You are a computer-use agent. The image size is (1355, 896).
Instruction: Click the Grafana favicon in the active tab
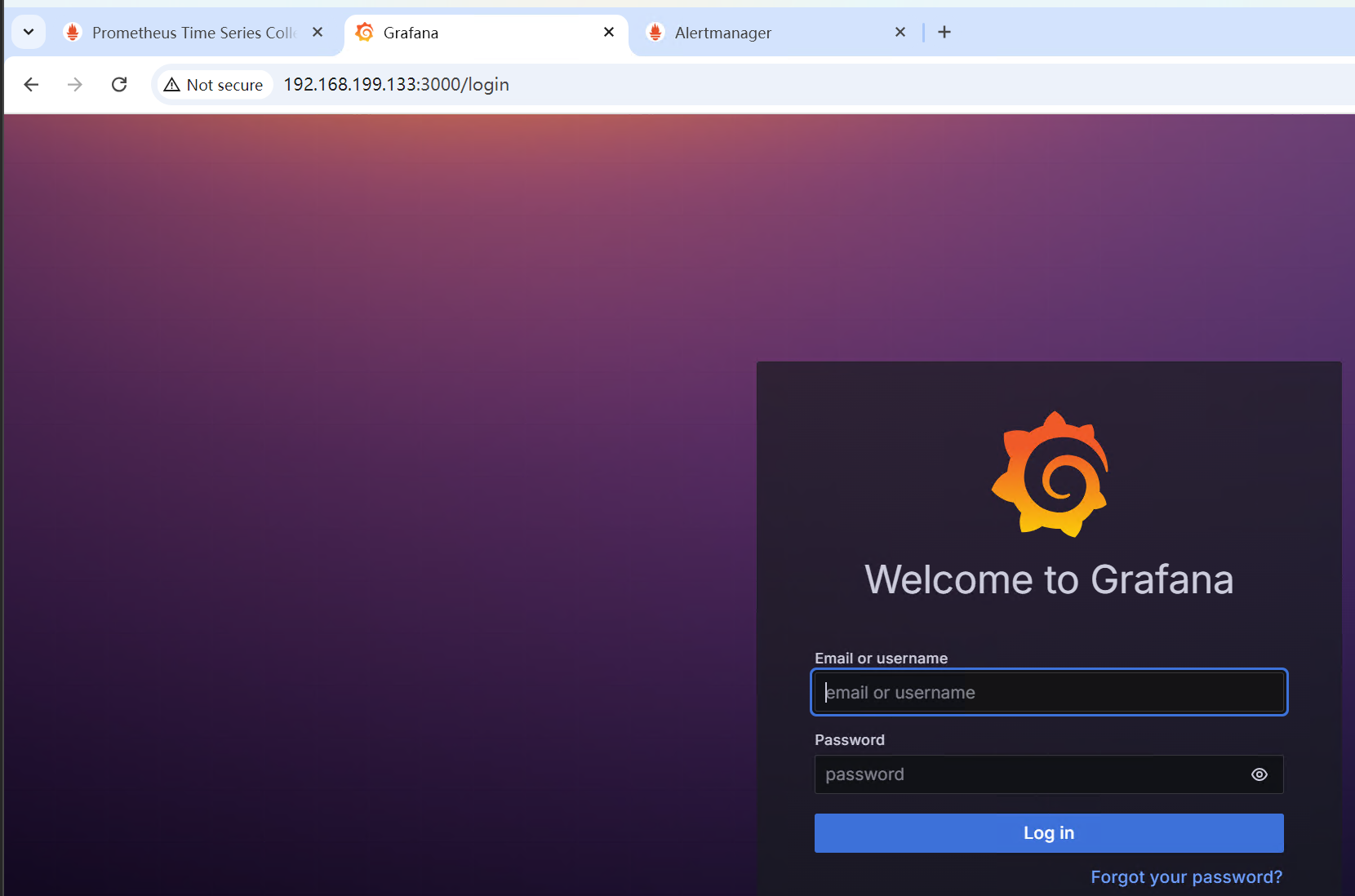[365, 33]
